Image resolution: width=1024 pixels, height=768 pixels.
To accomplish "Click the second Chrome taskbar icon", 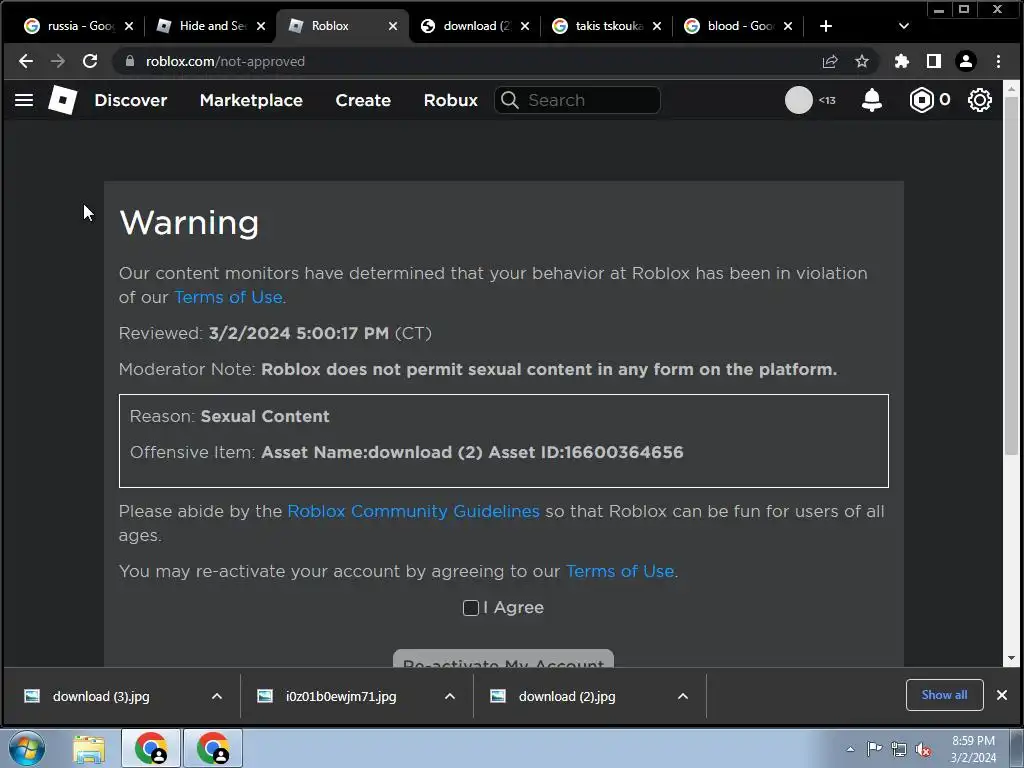I will coord(213,748).
